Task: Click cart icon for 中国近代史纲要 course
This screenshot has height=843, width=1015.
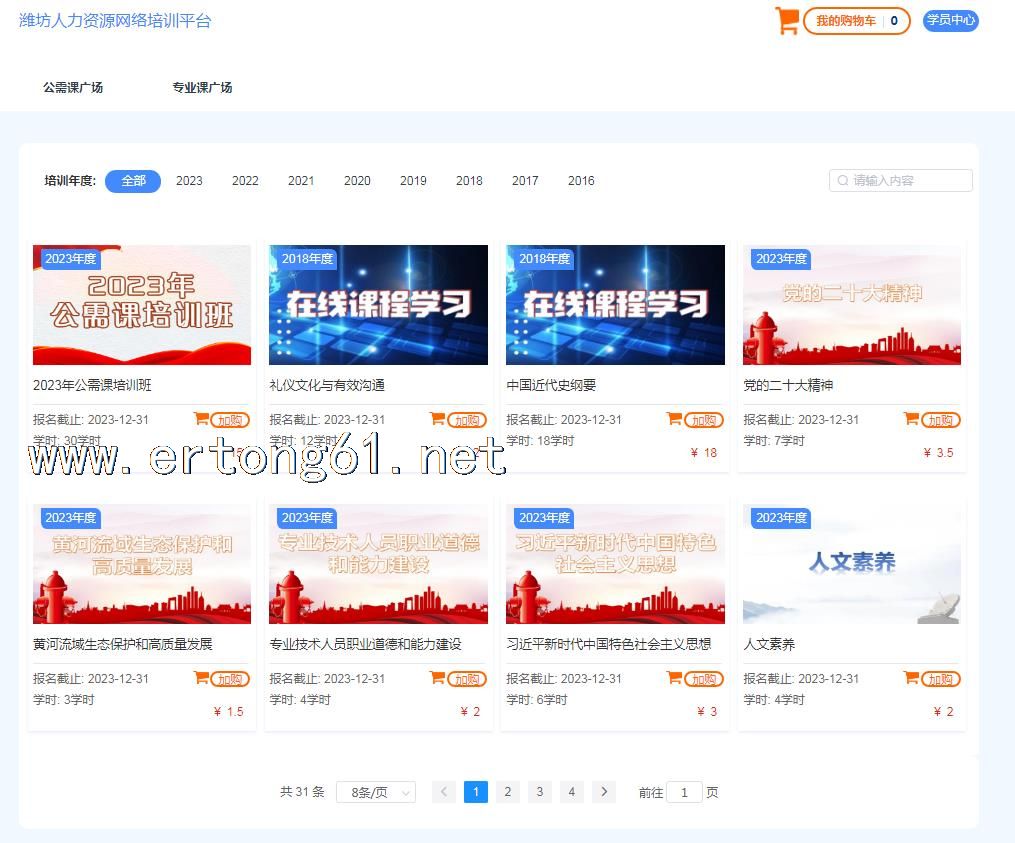Action: coord(674,419)
